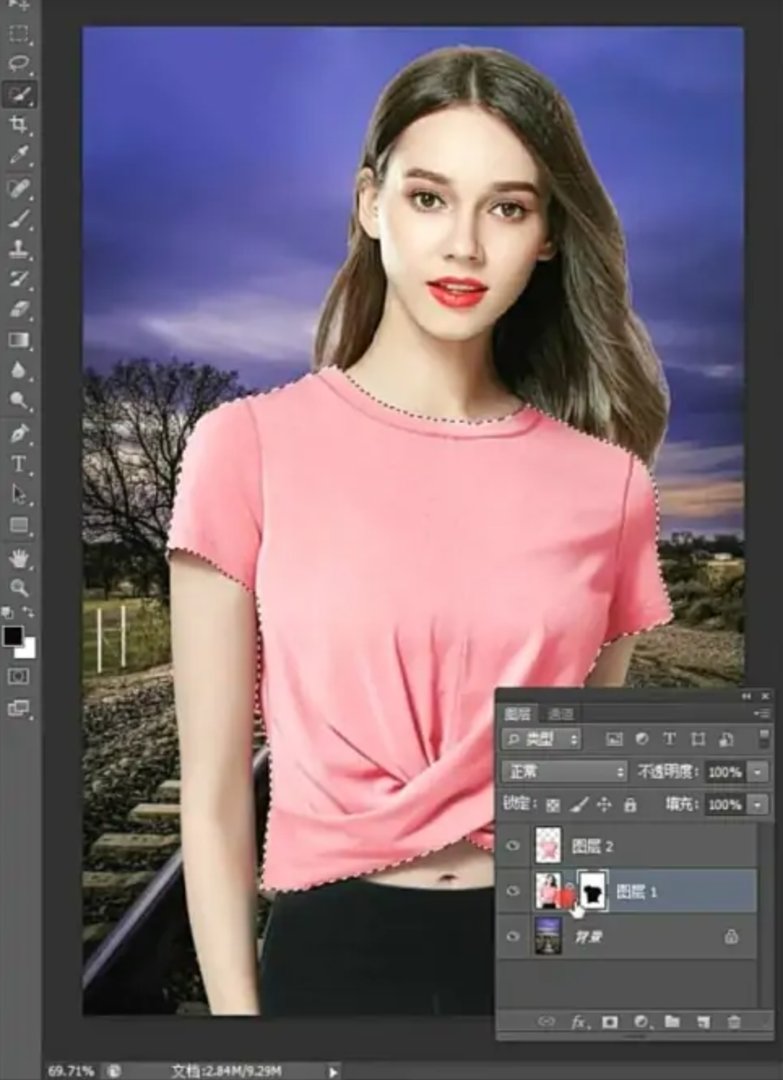Select the Hand tool
This screenshot has height=1080, width=783.
[x=18, y=557]
